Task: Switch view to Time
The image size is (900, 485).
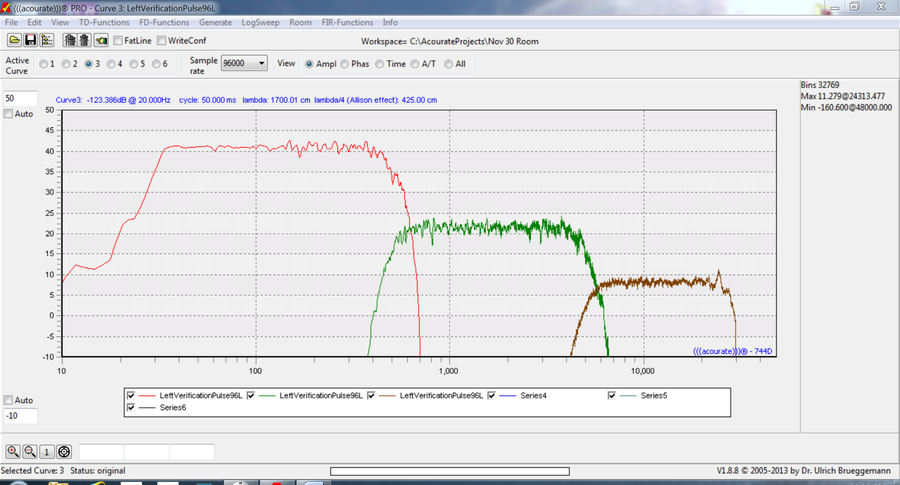Action: (x=380, y=64)
